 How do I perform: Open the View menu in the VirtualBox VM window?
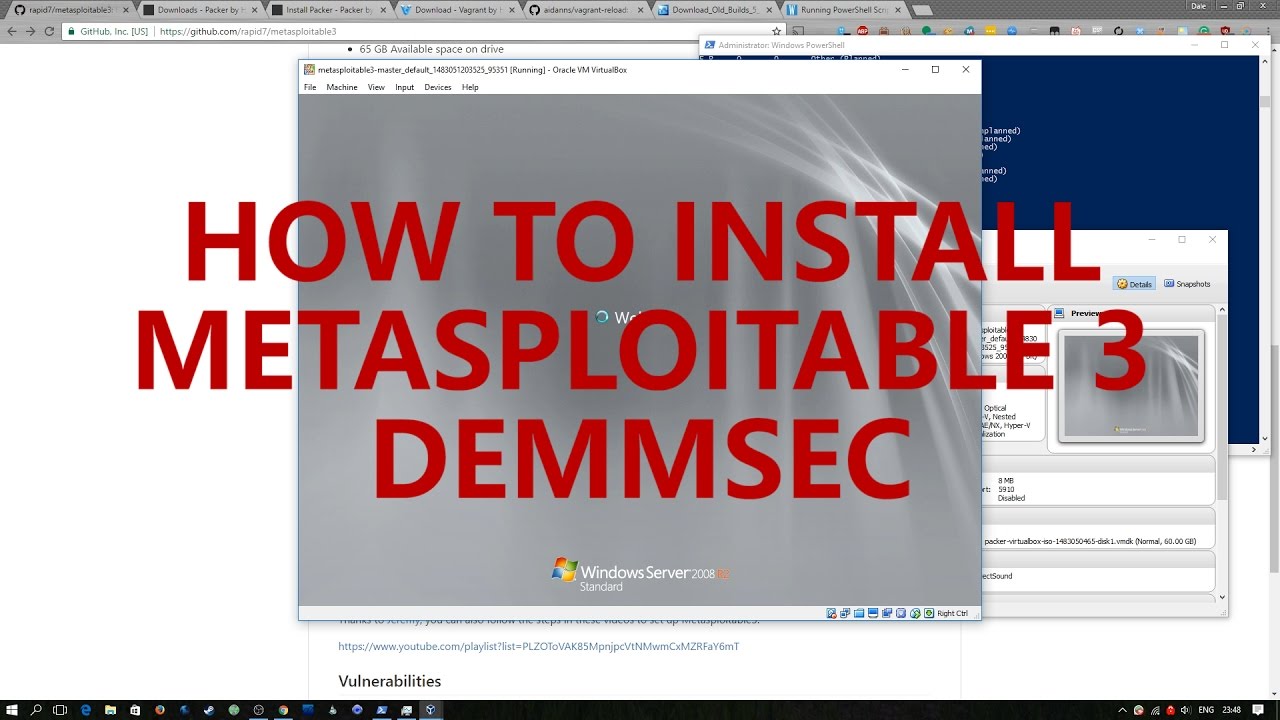(376, 87)
